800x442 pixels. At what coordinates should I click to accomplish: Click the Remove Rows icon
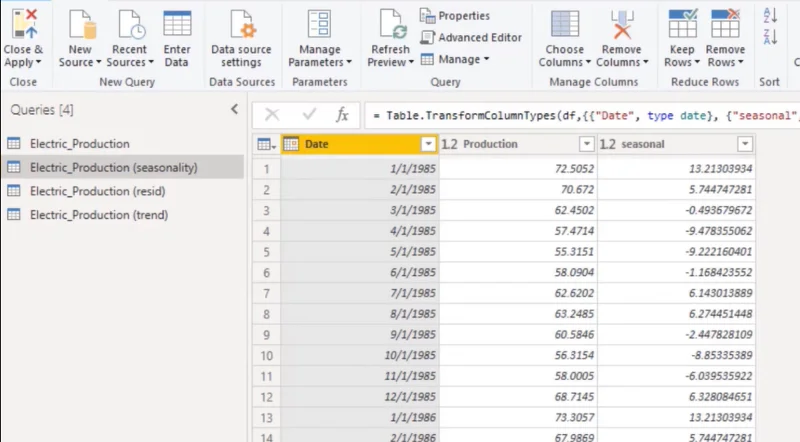point(725,23)
